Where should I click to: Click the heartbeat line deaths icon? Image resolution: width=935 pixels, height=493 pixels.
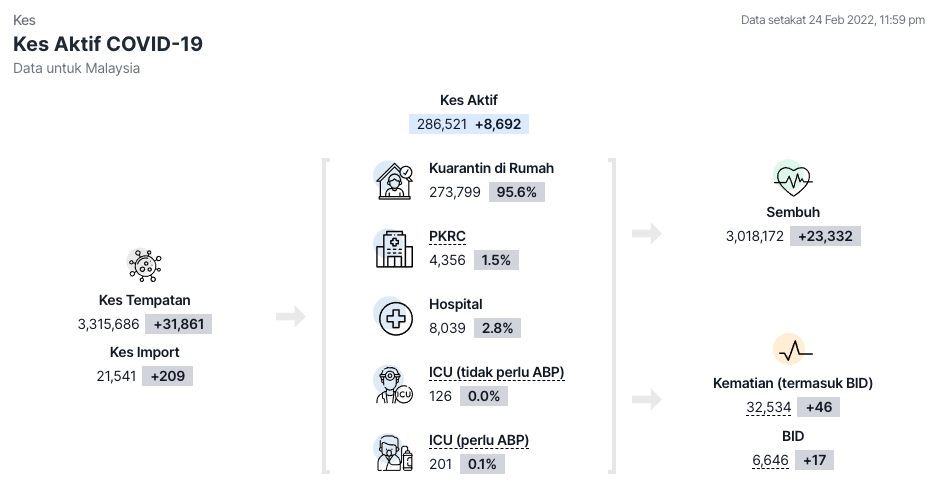click(x=793, y=350)
